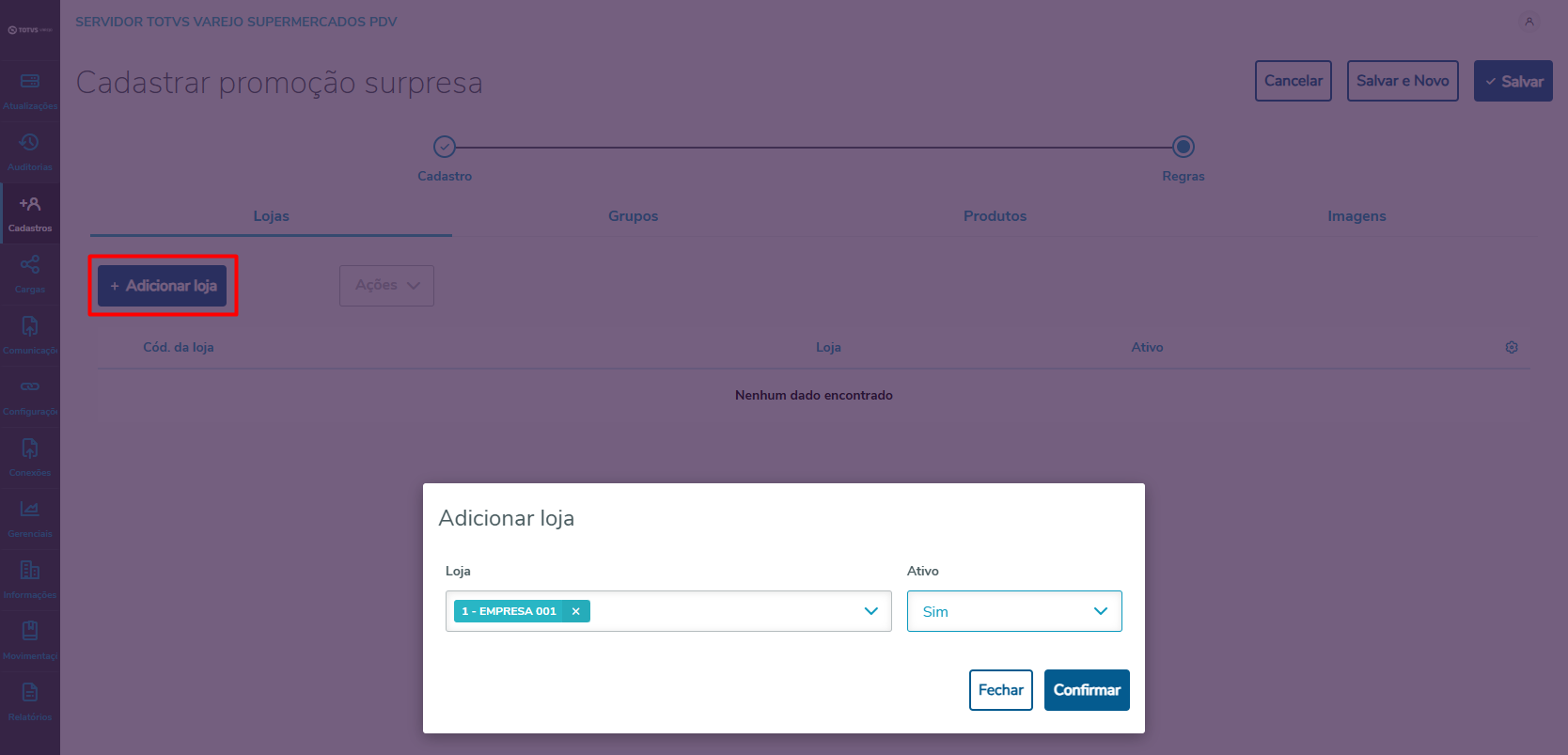Click the TOTVS logo
Screen dimensions: 1568x755
coord(30,30)
